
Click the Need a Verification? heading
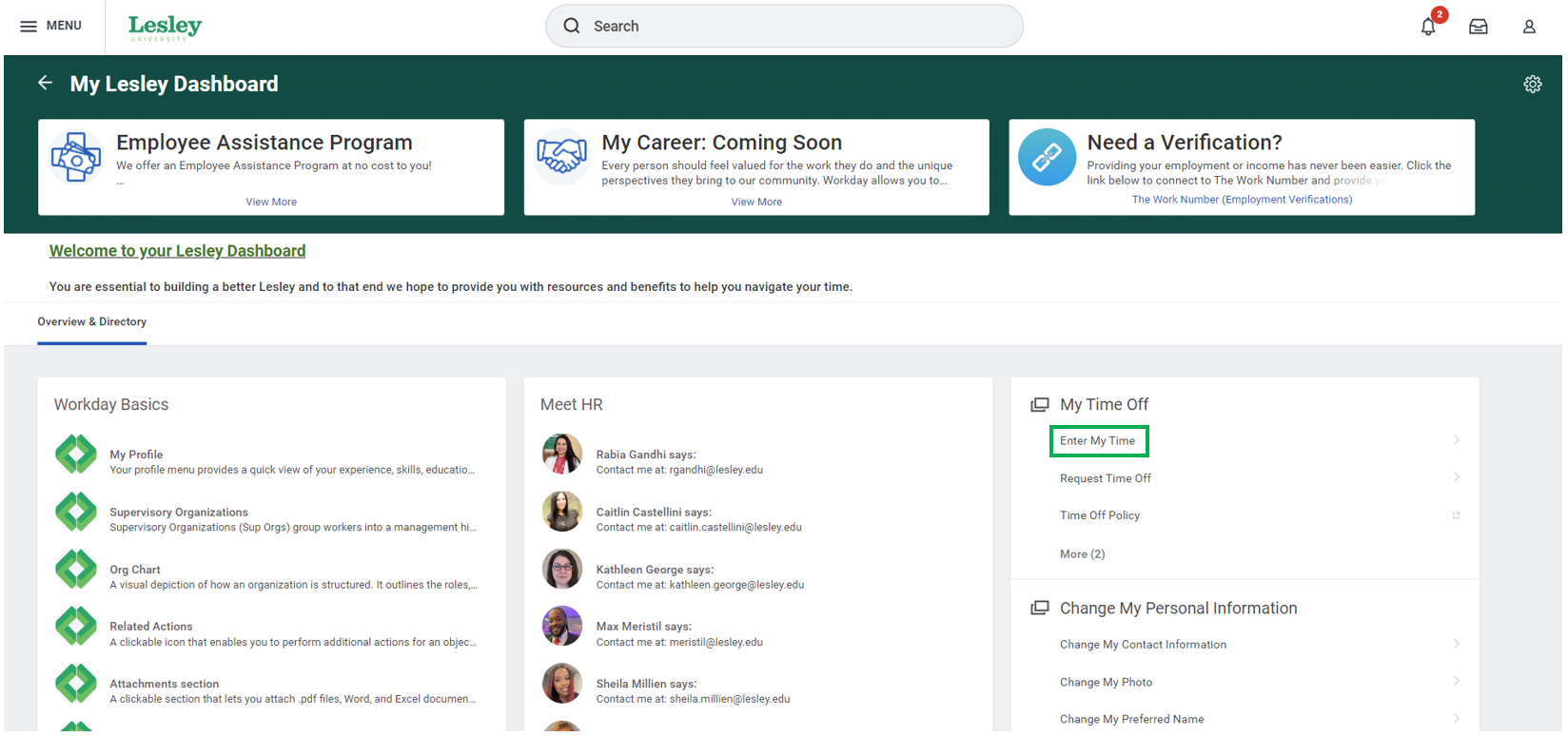(1185, 143)
